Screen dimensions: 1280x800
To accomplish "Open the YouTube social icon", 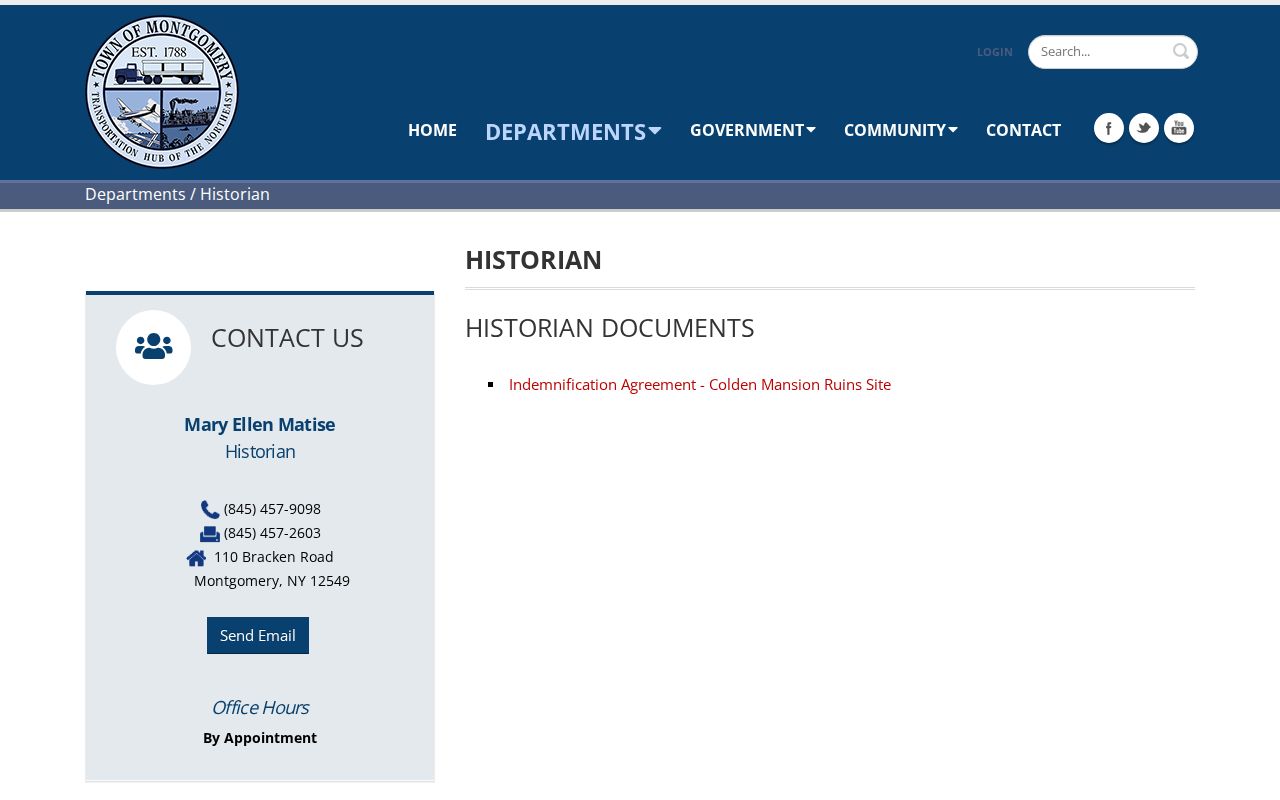I will tap(1178, 128).
